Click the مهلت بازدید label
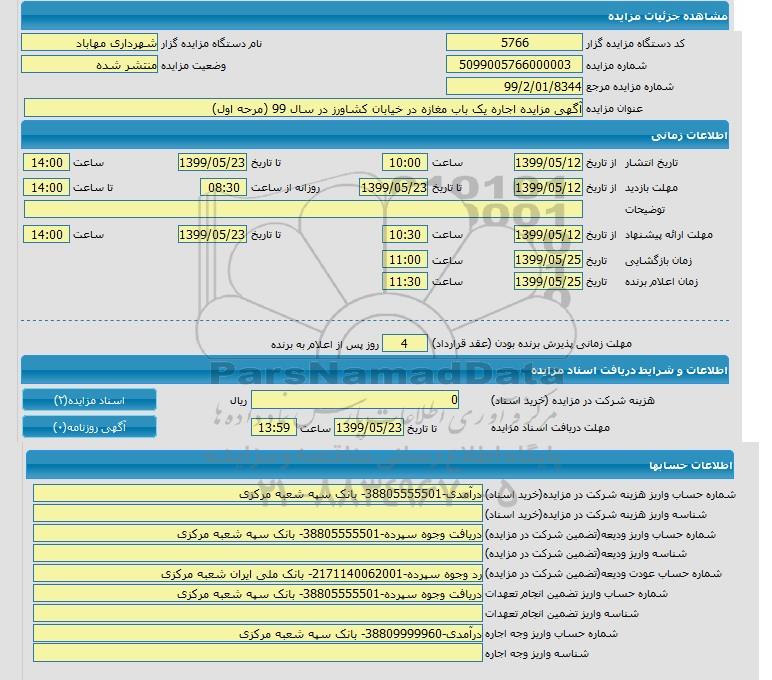The width and height of the screenshot is (772, 680). tap(651, 188)
